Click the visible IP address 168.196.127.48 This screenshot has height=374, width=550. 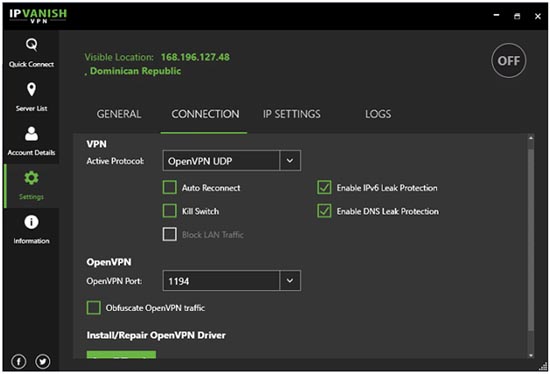point(195,57)
